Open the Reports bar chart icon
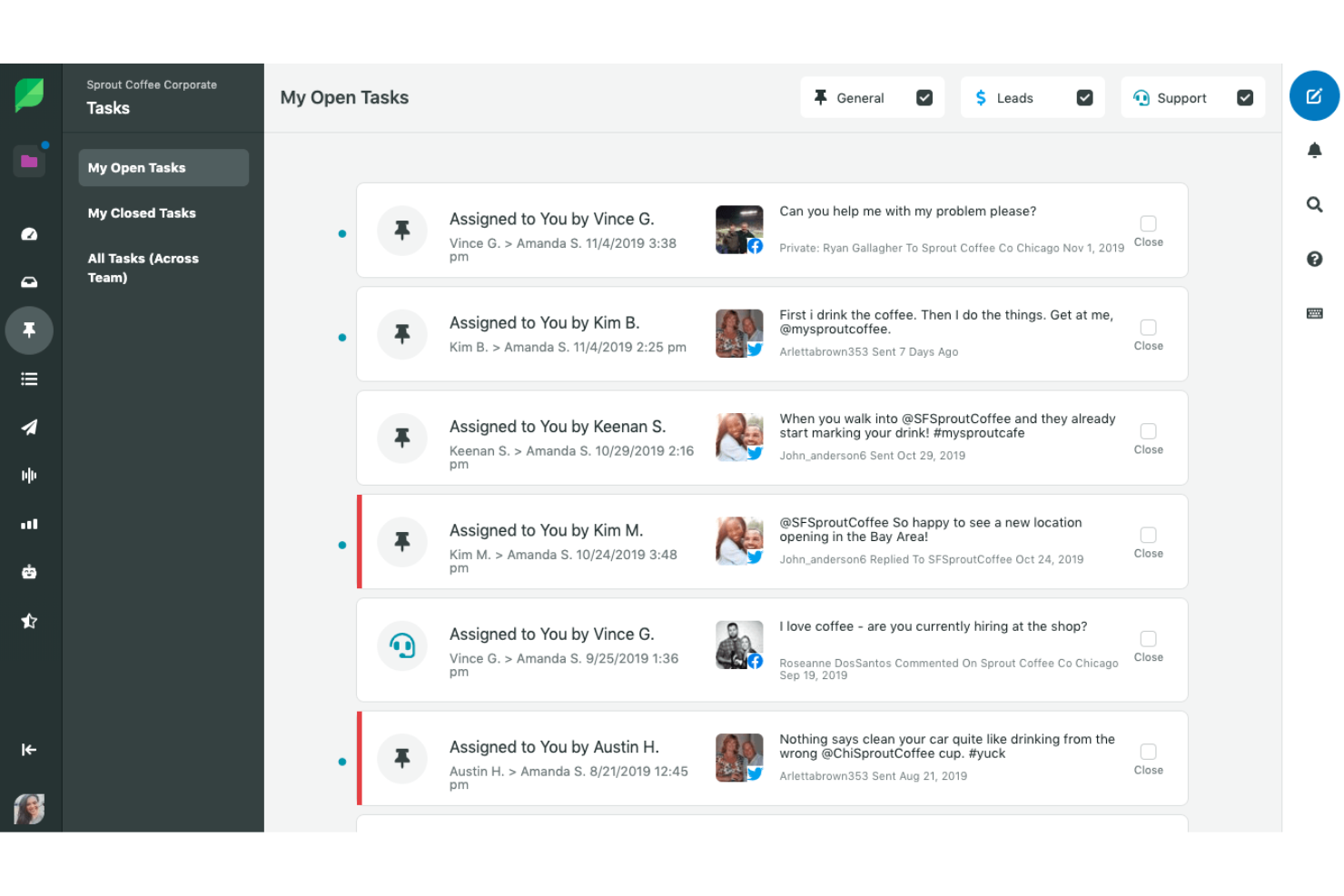This screenshot has height=896, width=1344. [x=29, y=525]
